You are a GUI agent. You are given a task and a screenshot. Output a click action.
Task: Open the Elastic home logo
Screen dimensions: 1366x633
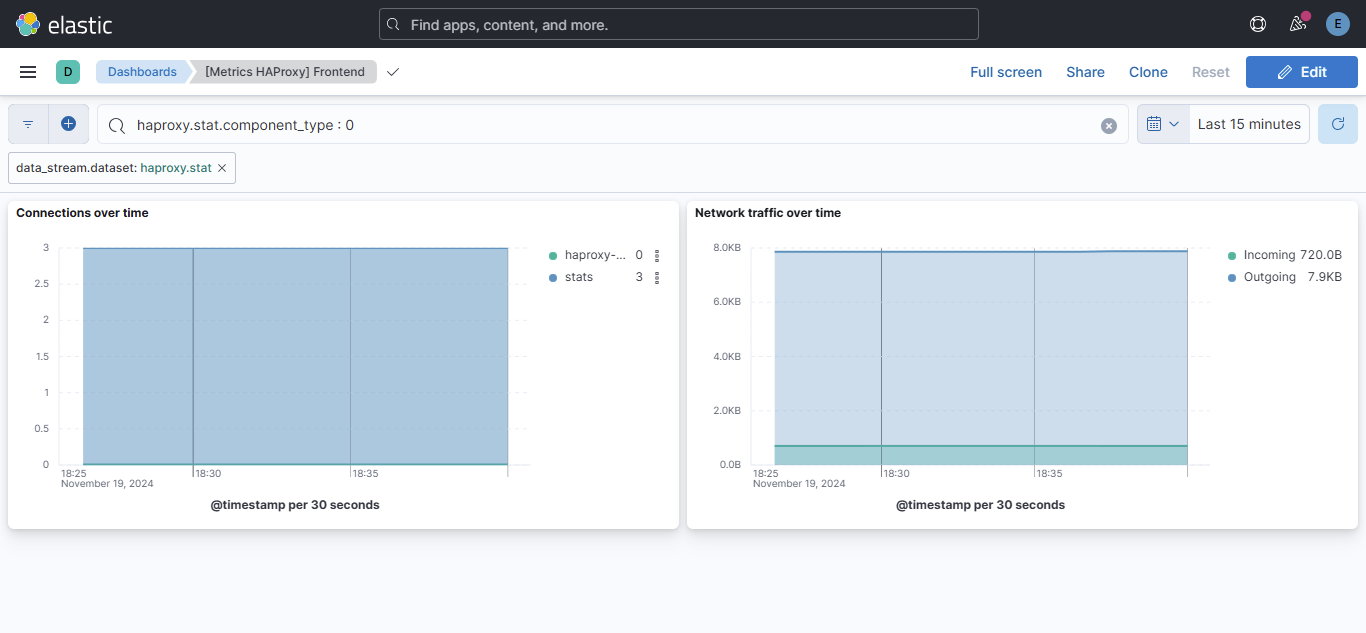[x=27, y=24]
